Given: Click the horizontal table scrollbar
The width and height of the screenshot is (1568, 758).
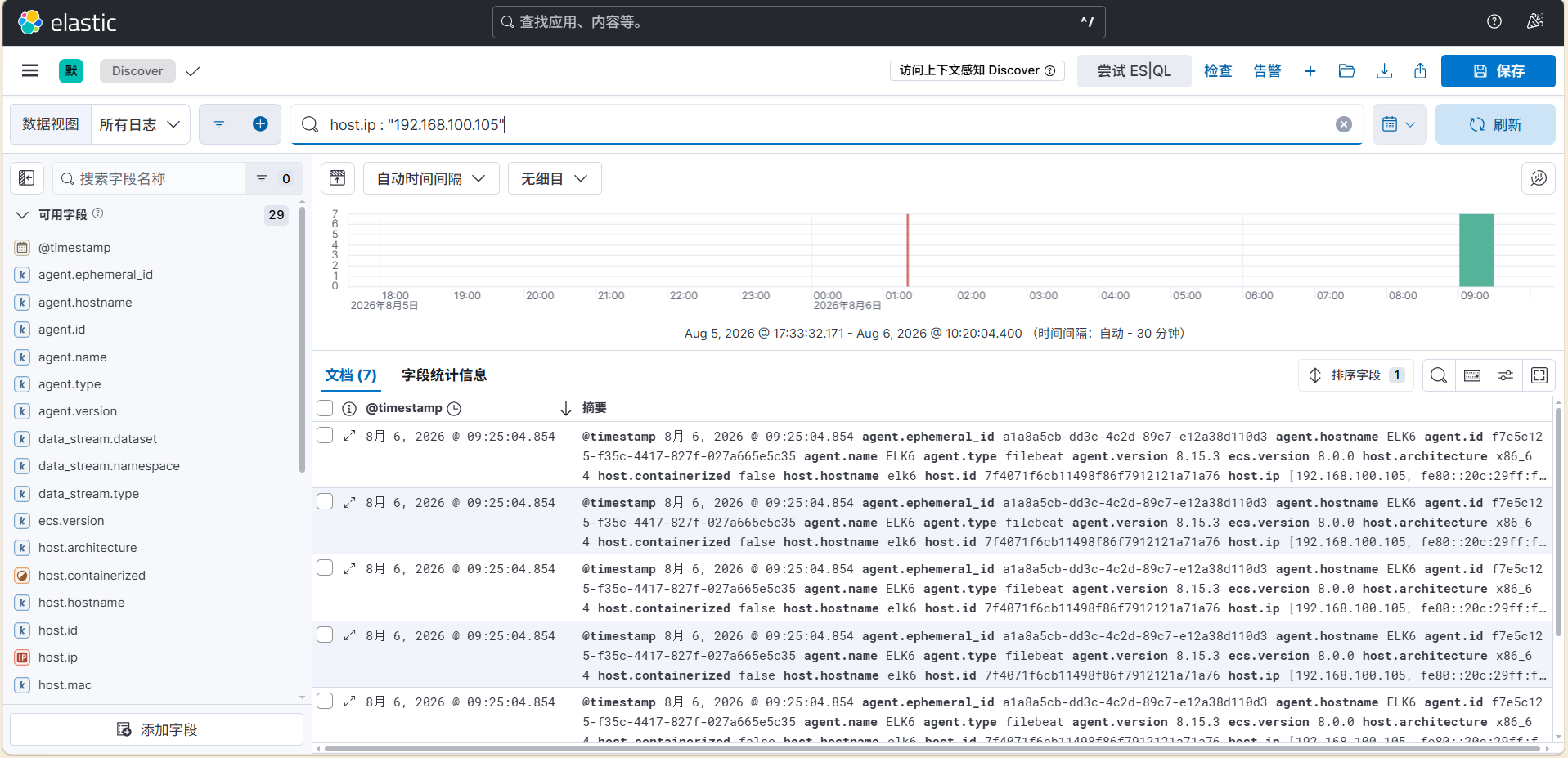Looking at the screenshot, I should tap(932, 748).
